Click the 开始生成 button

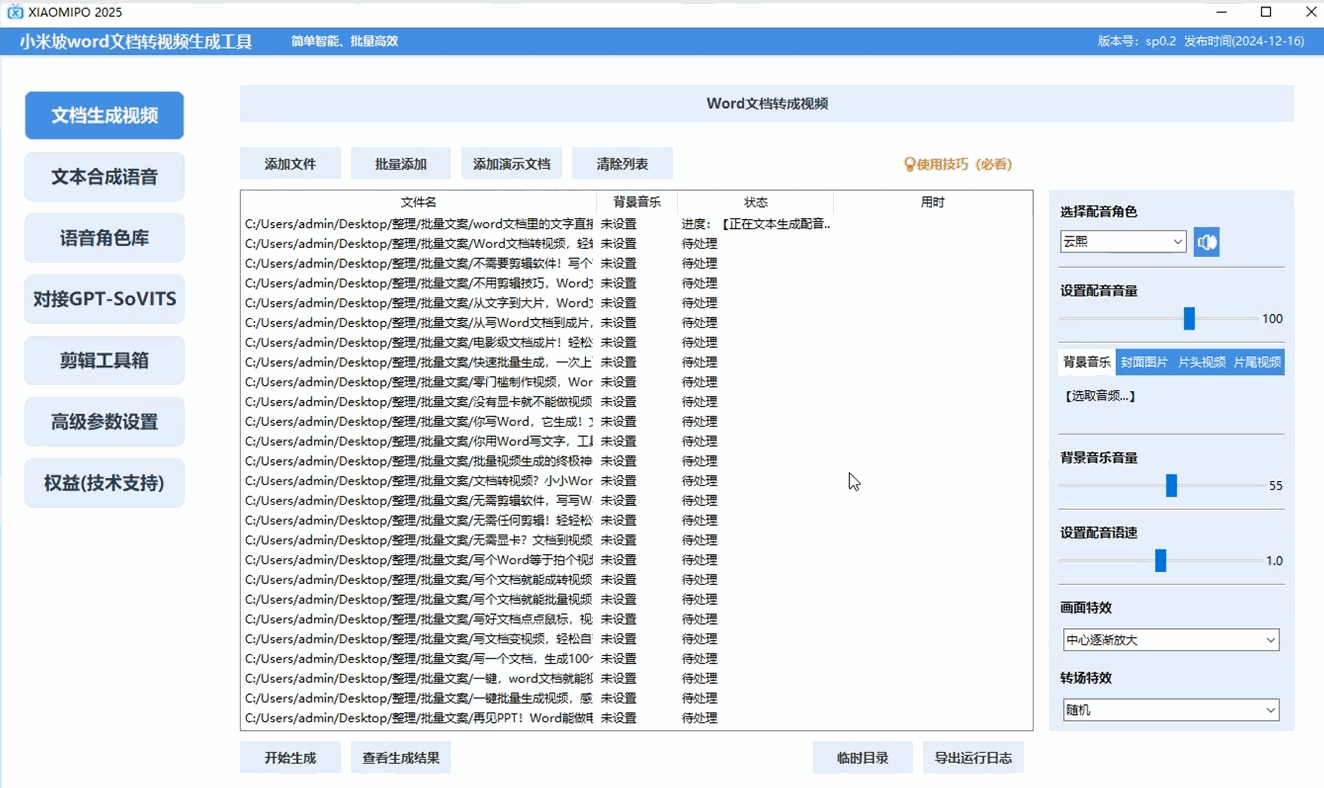coord(290,758)
